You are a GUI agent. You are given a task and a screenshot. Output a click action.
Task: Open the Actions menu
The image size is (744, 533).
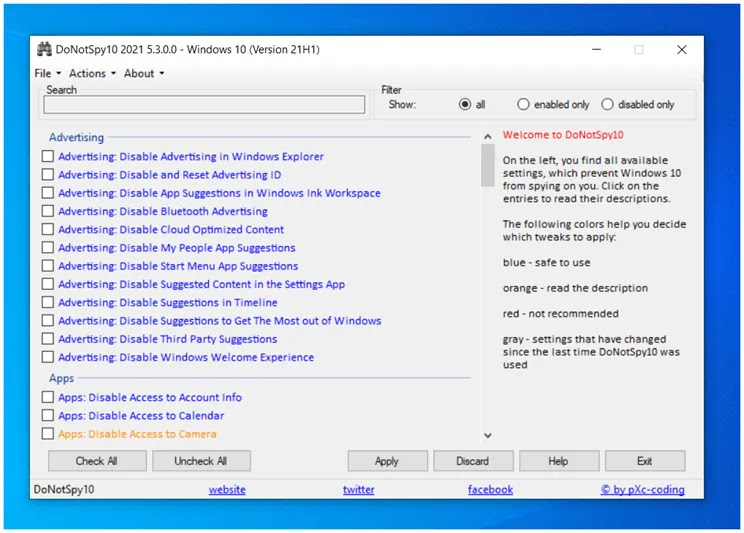87,74
